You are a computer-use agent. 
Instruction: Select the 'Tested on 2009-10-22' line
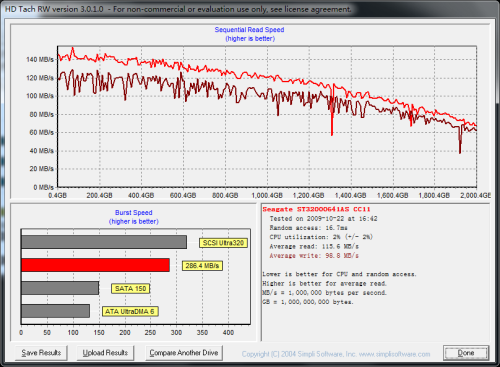click(323, 219)
